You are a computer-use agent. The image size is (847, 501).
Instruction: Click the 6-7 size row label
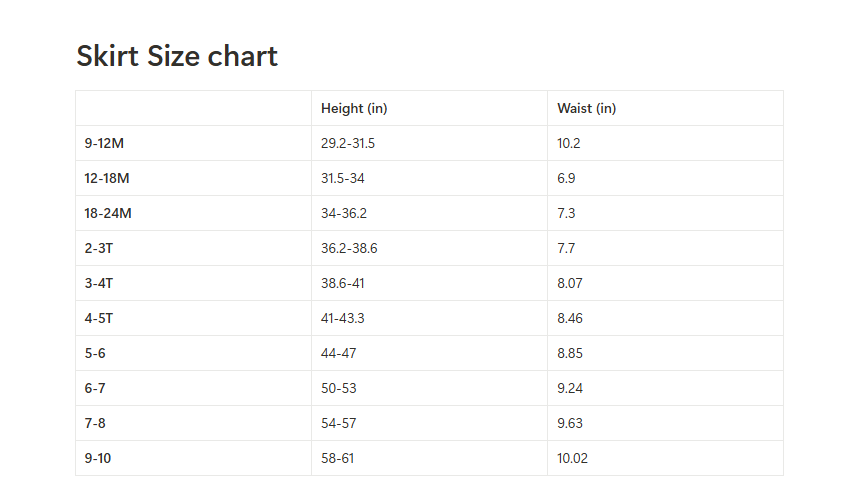click(95, 388)
